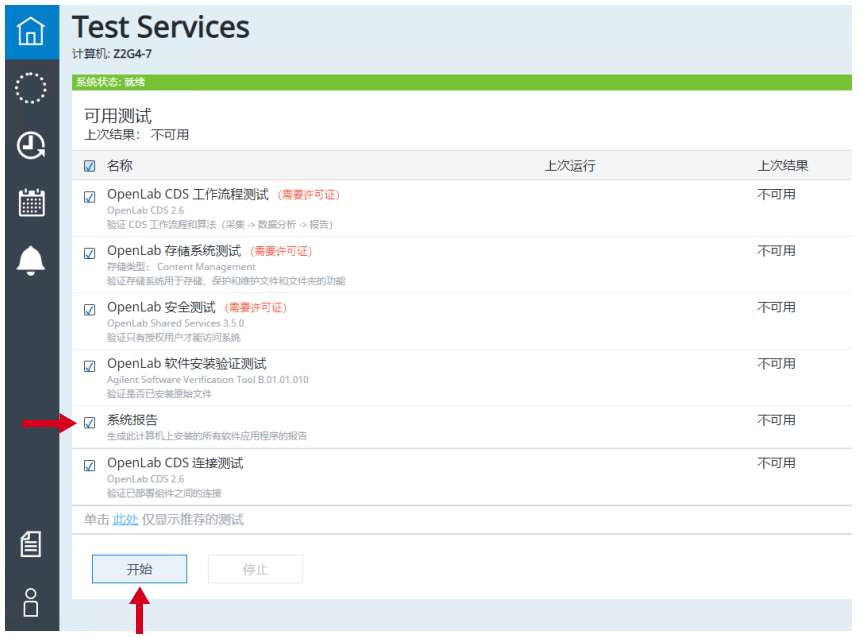Click 不可用 result for OpenLab 安全测试 row
The width and height of the screenshot is (861, 637).
pyautogui.click(x=776, y=308)
